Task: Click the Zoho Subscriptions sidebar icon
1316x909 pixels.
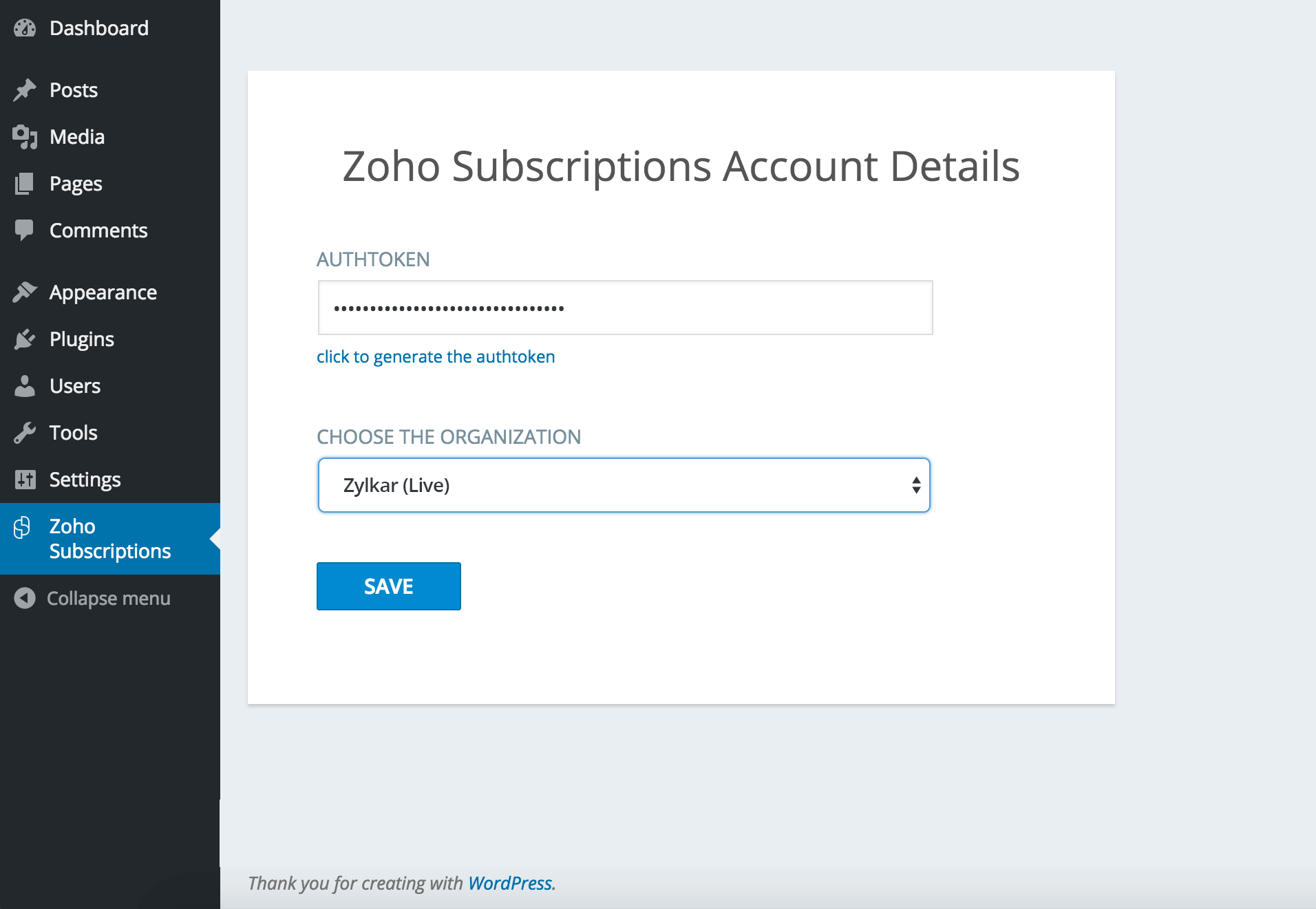Action: coord(23,527)
